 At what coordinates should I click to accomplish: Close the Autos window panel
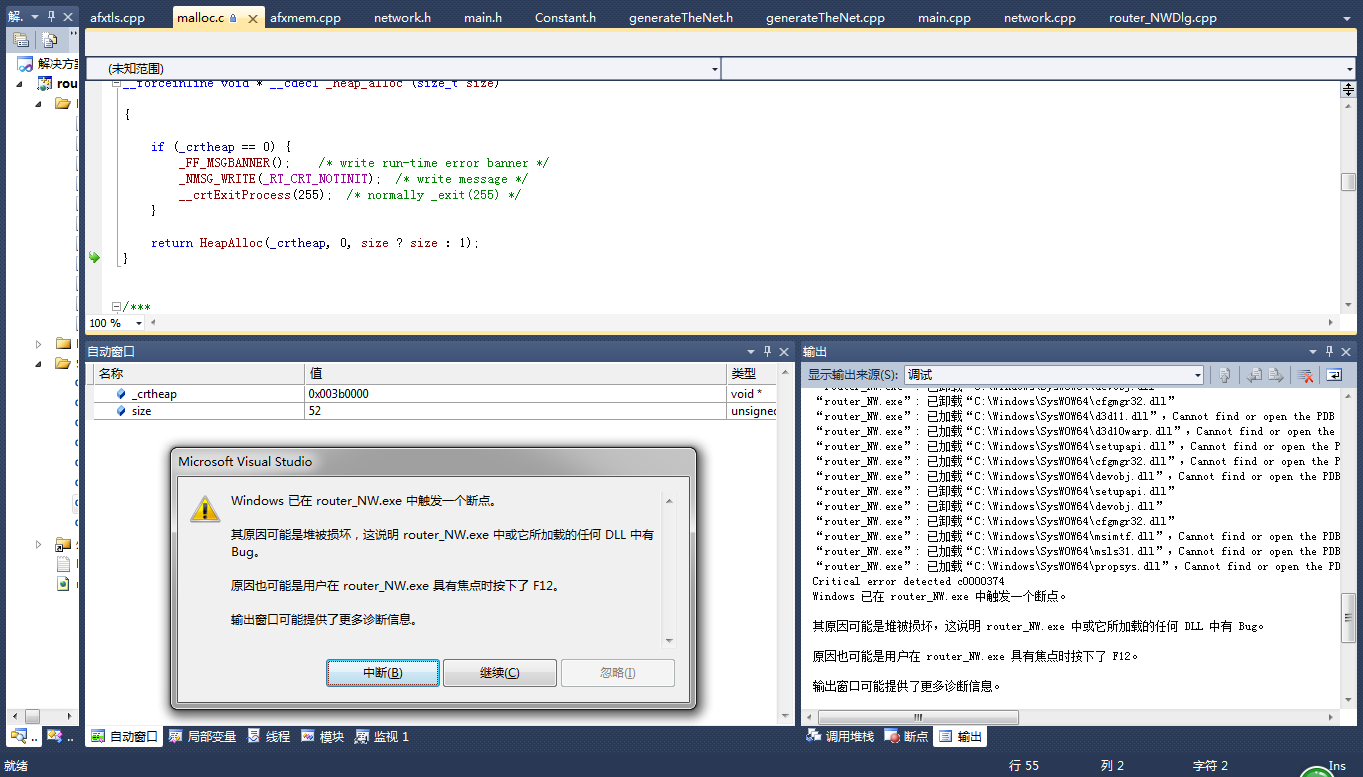(x=785, y=351)
